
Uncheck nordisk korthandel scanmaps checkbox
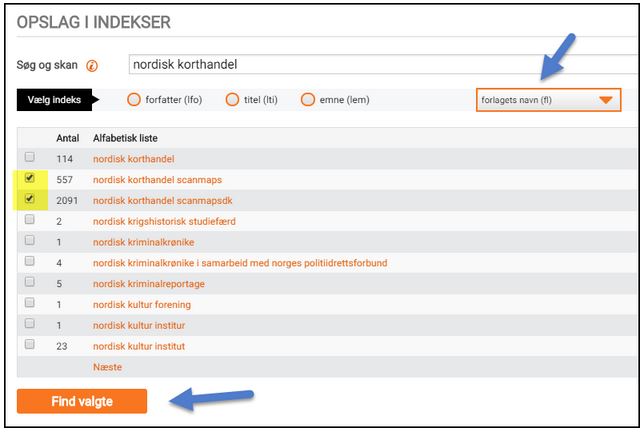tap(30, 178)
